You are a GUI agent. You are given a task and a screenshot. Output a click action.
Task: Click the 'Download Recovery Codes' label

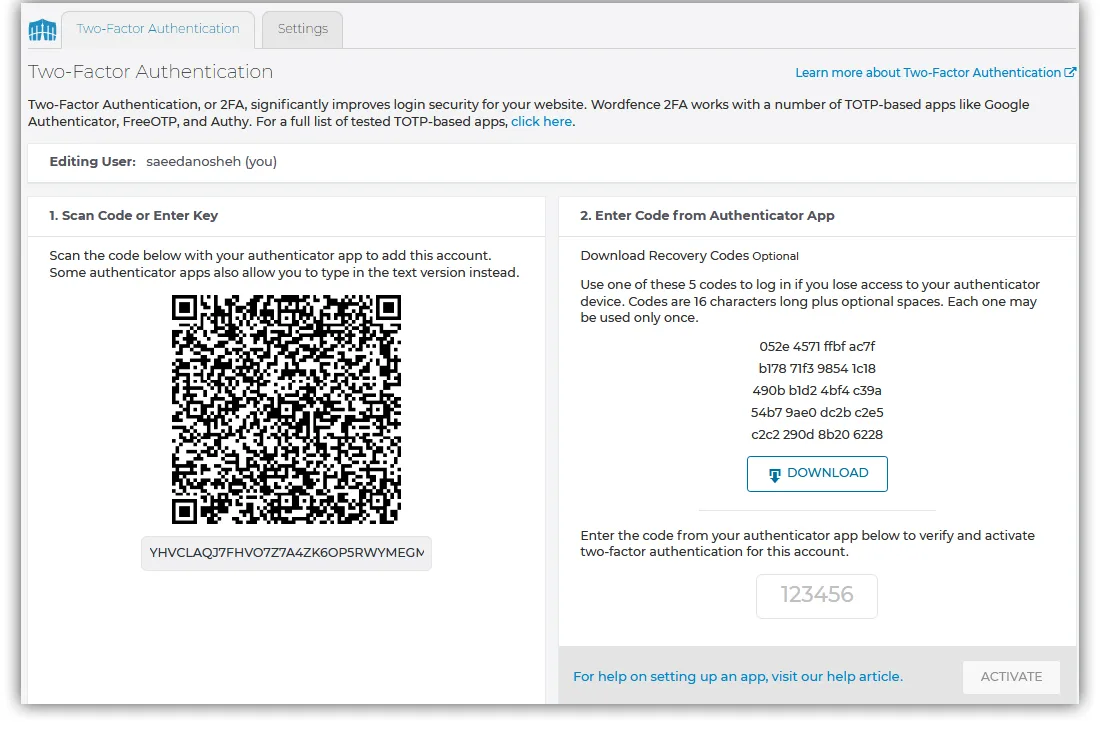(664, 255)
